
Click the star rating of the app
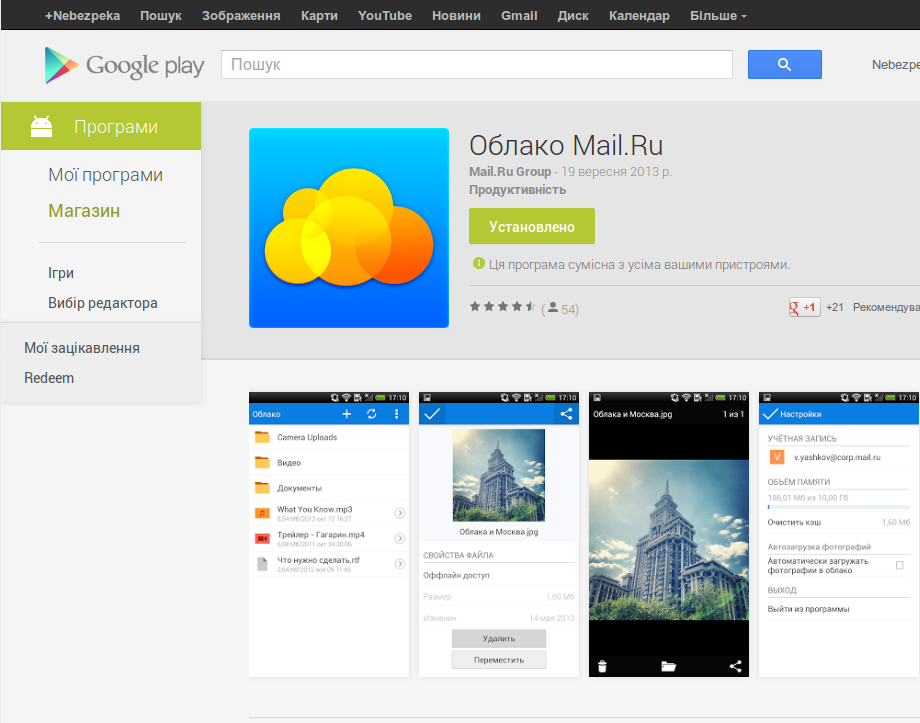pos(502,306)
